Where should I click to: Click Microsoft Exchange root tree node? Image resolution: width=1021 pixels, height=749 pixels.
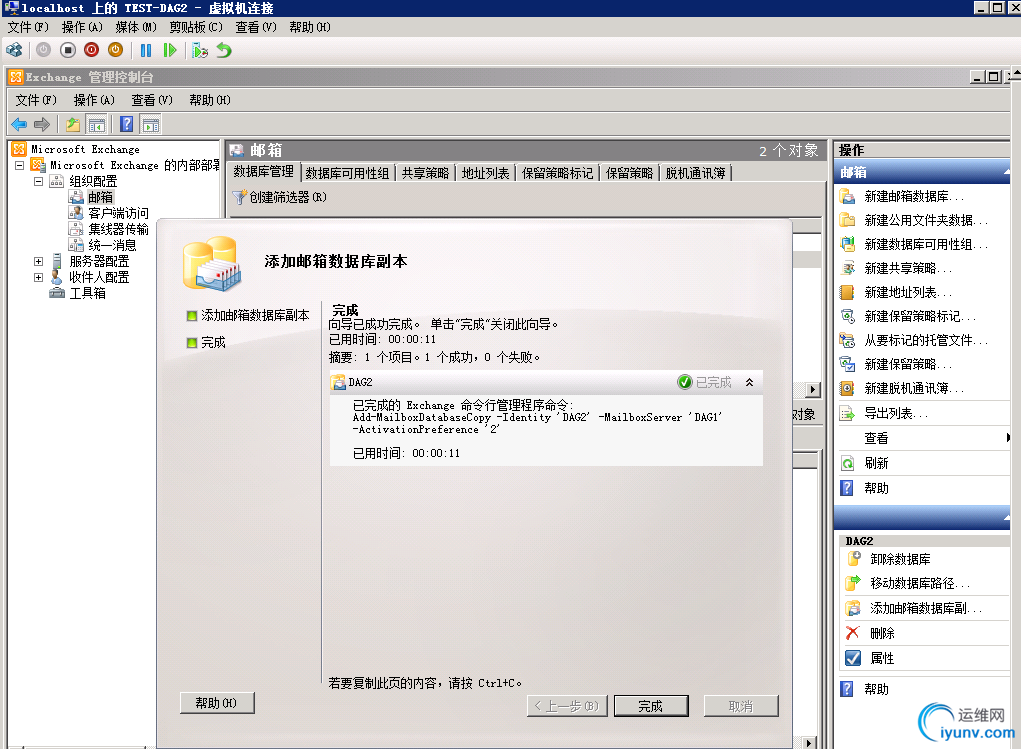(x=85, y=149)
